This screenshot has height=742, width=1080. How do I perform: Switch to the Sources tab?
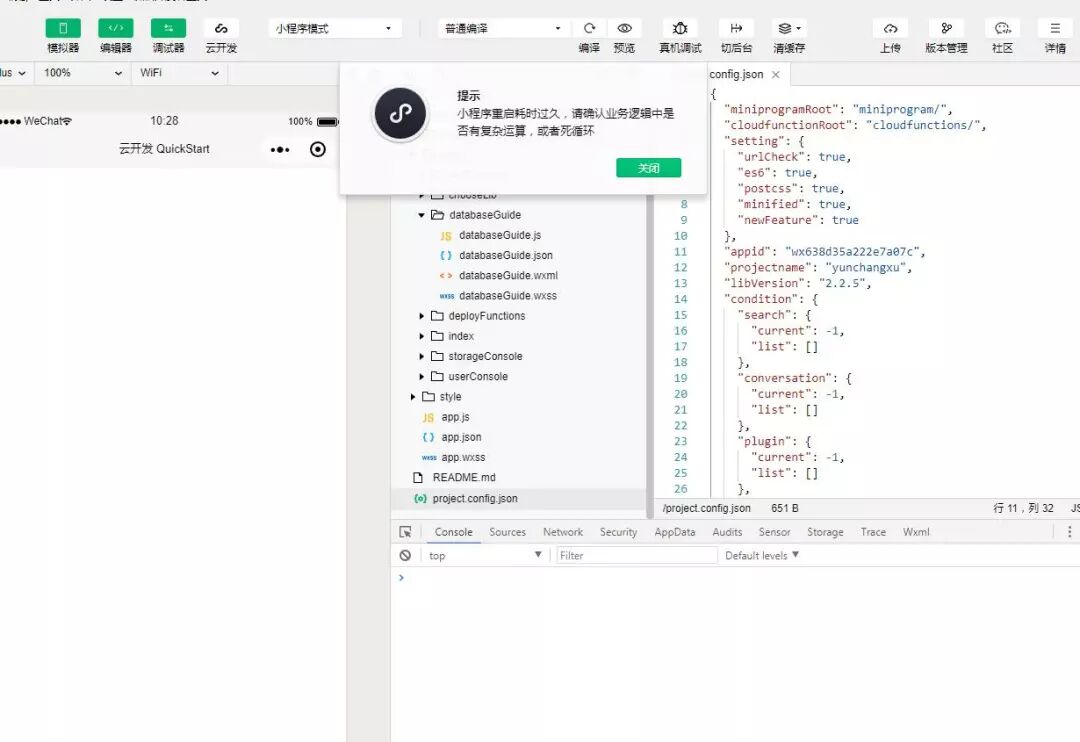(507, 532)
